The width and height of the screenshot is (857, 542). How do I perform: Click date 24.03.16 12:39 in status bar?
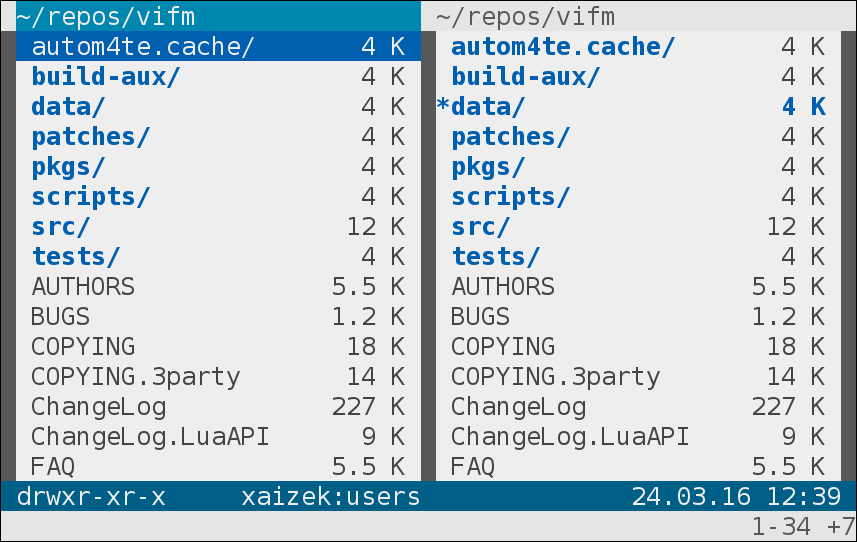tap(736, 497)
